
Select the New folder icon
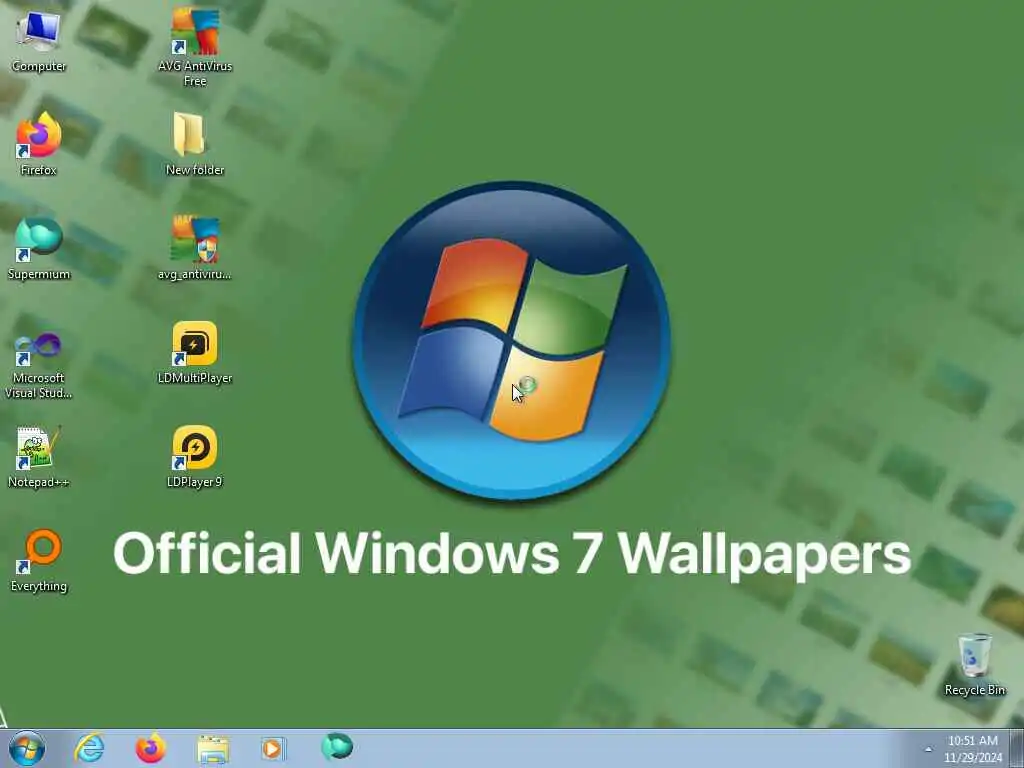(195, 144)
